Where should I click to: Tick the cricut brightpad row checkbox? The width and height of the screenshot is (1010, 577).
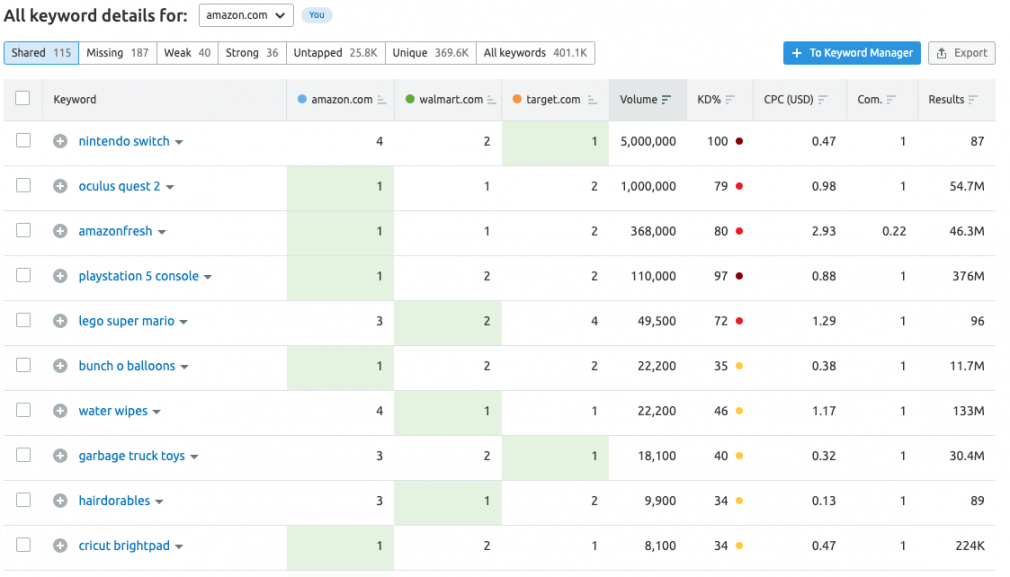pyautogui.click(x=23, y=544)
